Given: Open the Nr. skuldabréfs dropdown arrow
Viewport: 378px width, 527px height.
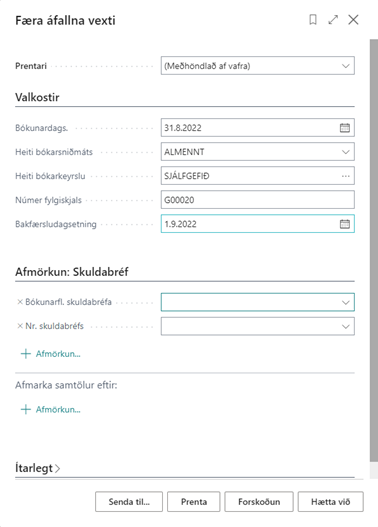Looking at the screenshot, I should click(x=345, y=326).
